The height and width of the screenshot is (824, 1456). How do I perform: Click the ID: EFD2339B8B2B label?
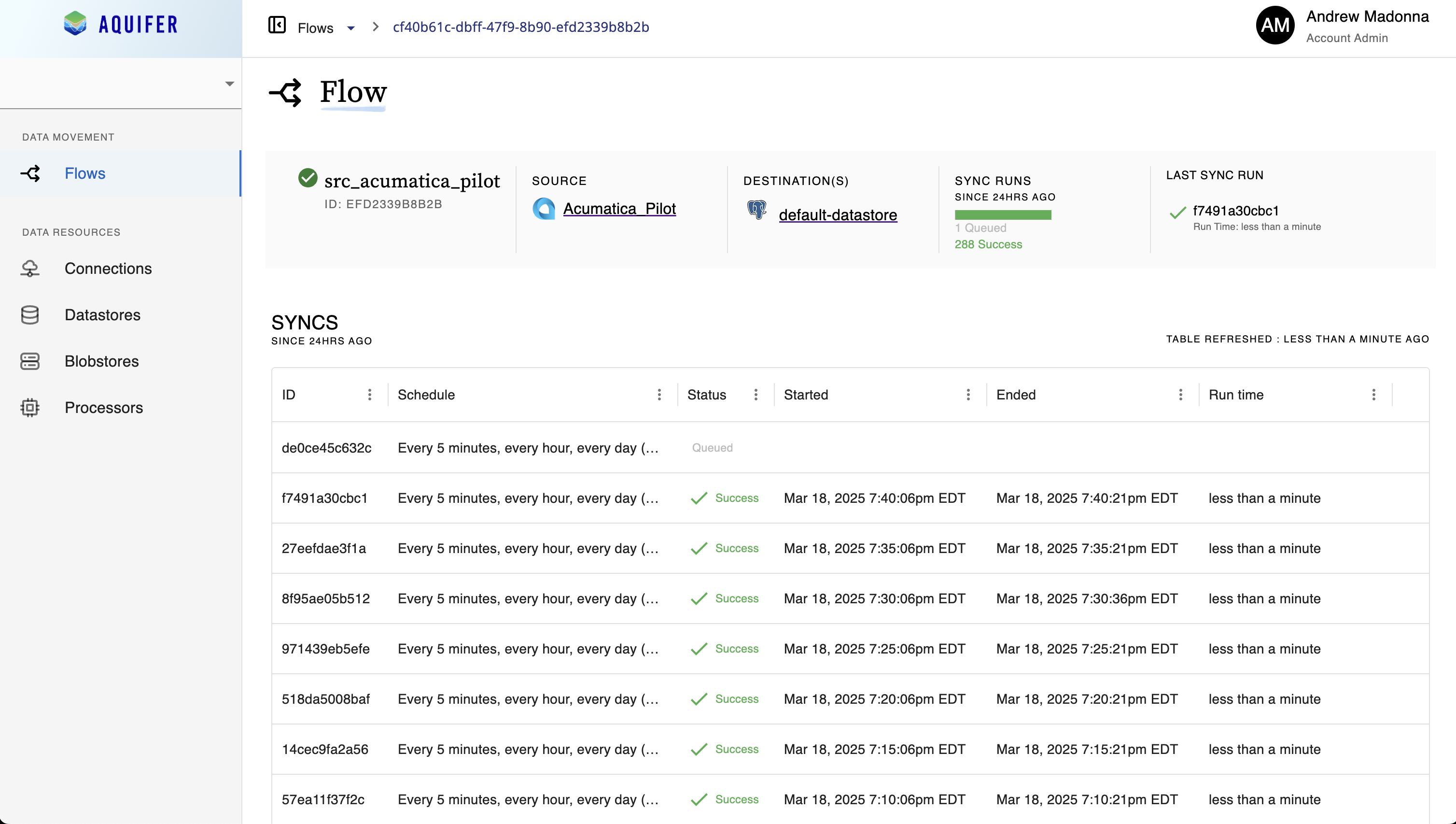pyautogui.click(x=383, y=204)
